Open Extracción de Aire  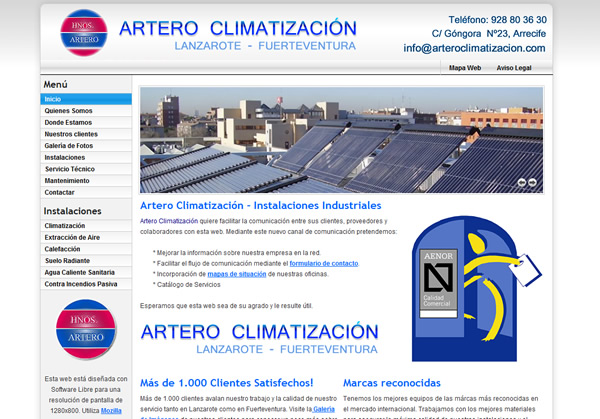(86, 237)
